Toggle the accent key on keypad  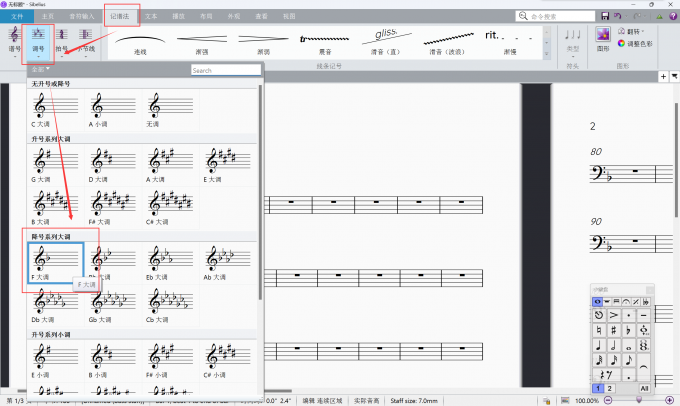pyautogui.click(x=614, y=315)
